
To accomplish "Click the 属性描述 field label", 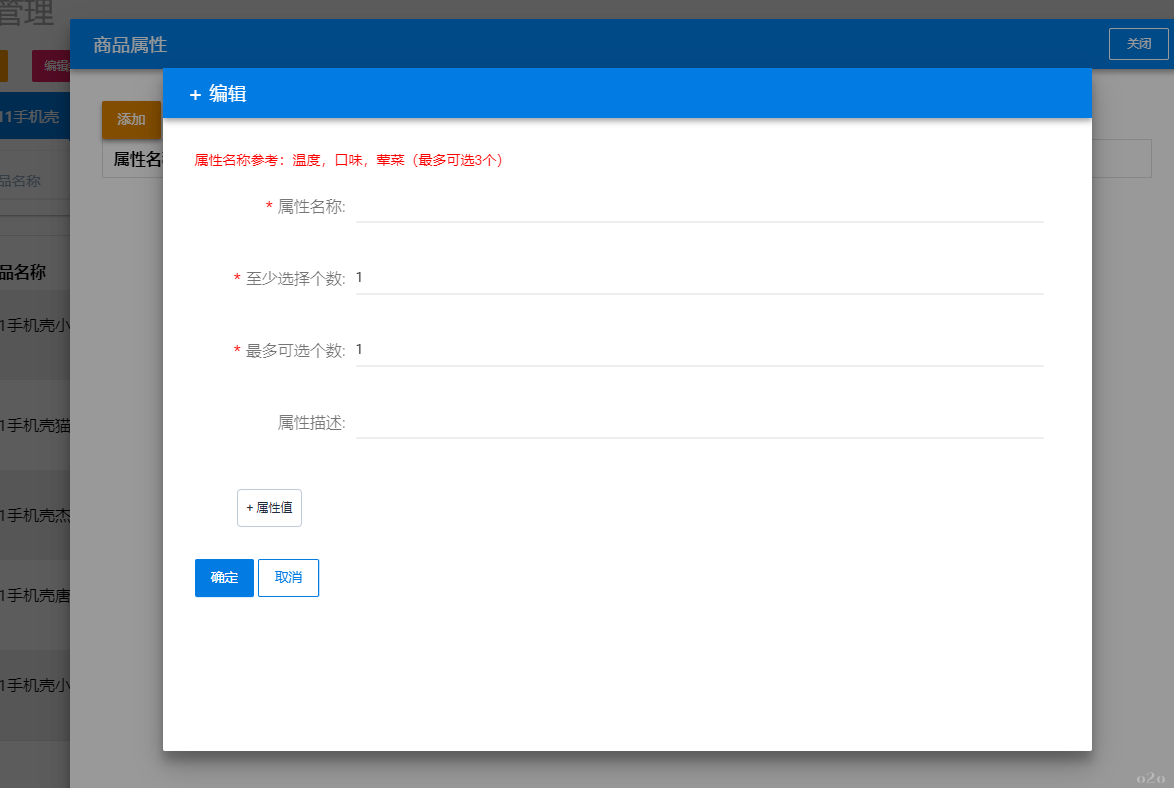I will point(311,423).
